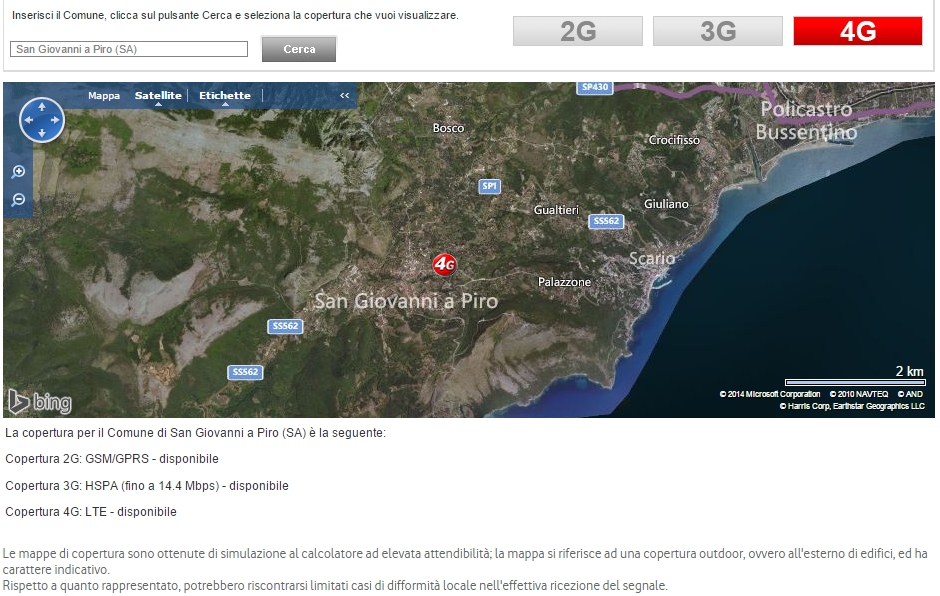The height and width of the screenshot is (596, 940).
Task: Pan the map up with the arrow
Action: click(x=42, y=105)
